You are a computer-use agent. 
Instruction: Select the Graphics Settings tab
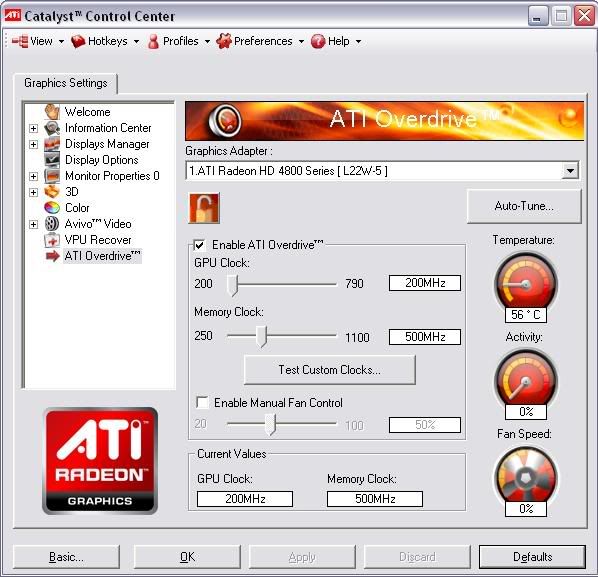point(66,83)
